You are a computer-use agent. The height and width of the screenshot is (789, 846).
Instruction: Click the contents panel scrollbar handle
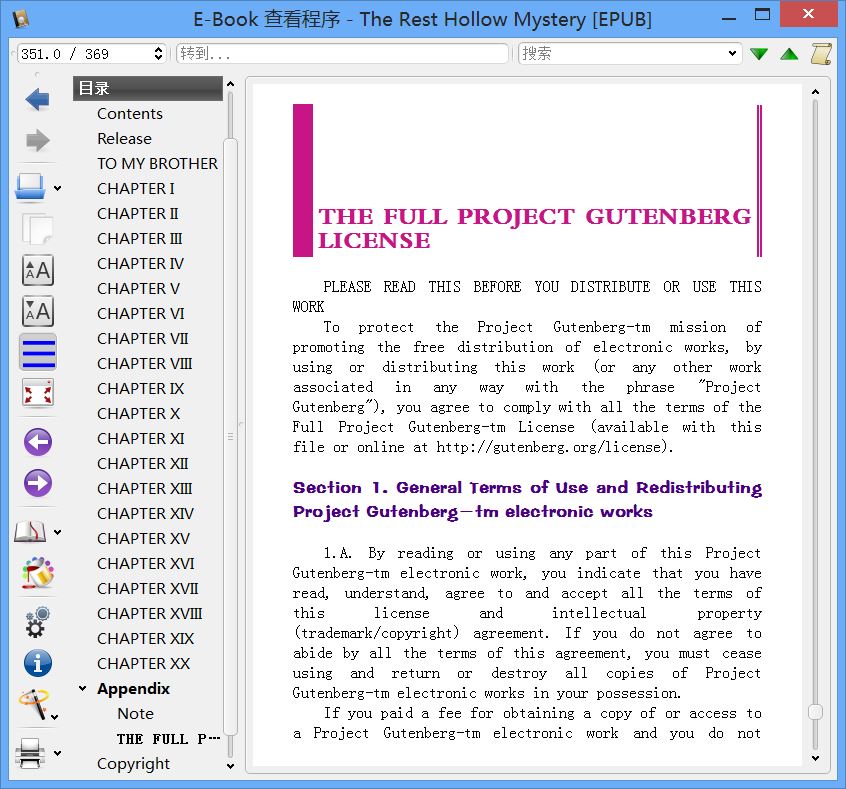[230, 437]
